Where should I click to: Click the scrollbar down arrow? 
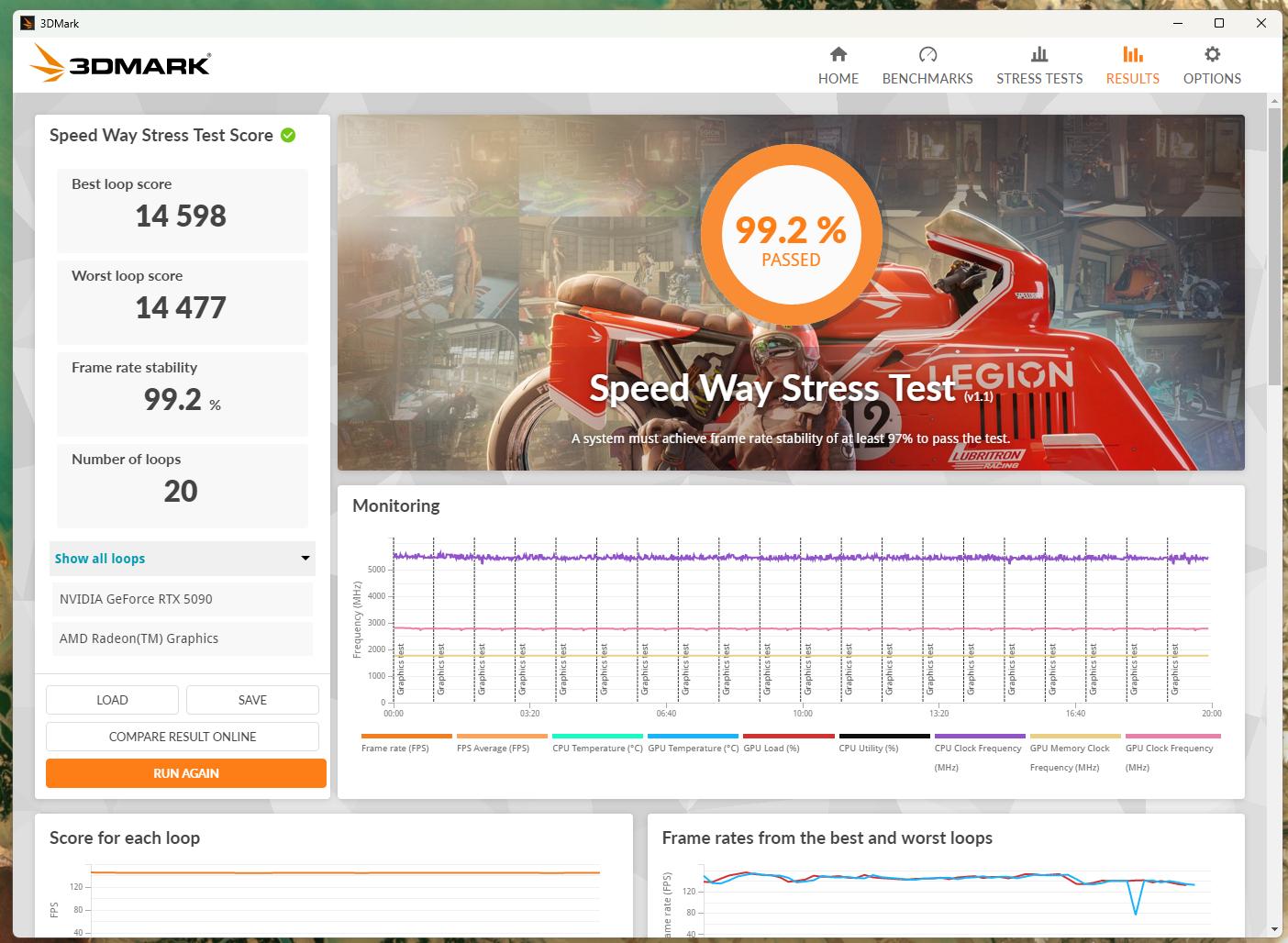(x=1274, y=929)
